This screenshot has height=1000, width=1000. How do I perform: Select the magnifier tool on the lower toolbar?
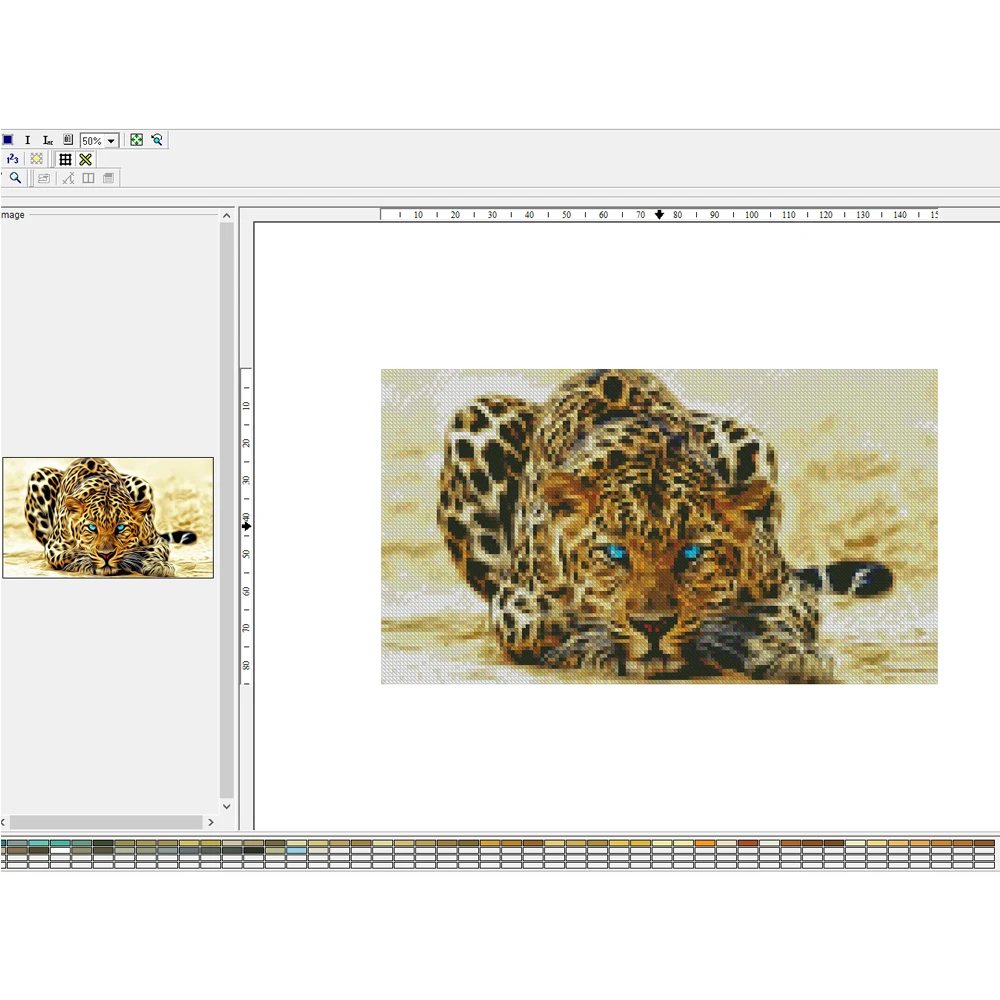click(x=16, y=178)
